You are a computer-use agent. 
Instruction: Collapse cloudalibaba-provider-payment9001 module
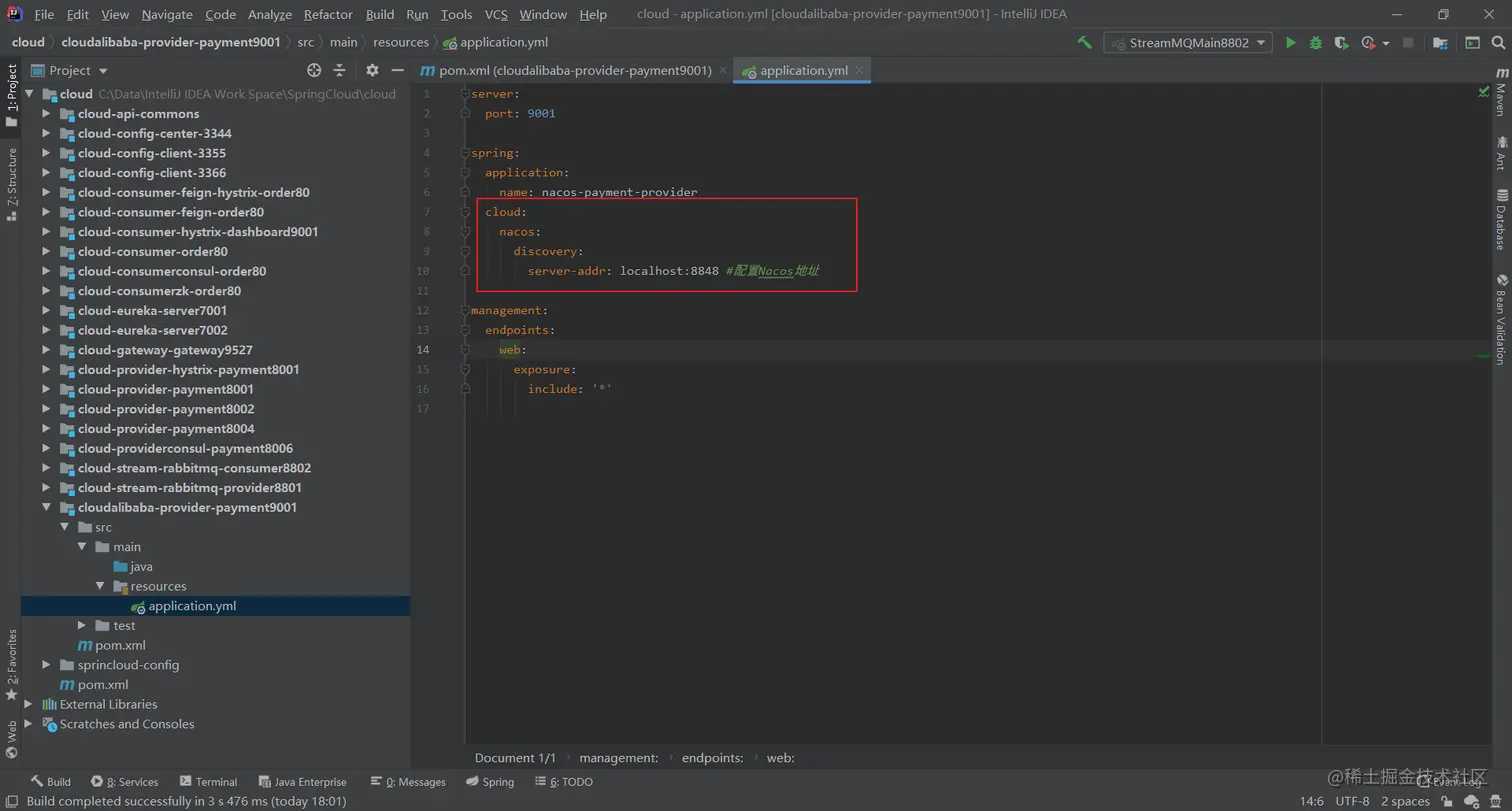tap(46, 507)
